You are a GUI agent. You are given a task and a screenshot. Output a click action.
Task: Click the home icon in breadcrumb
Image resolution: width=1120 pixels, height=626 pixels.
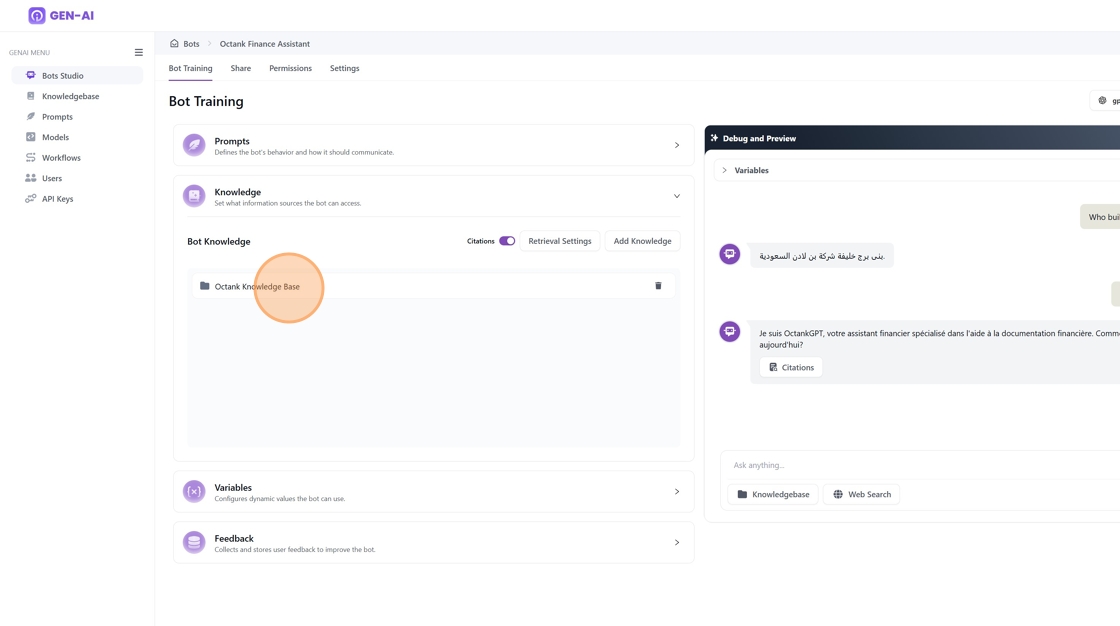[x=174, y=44]
